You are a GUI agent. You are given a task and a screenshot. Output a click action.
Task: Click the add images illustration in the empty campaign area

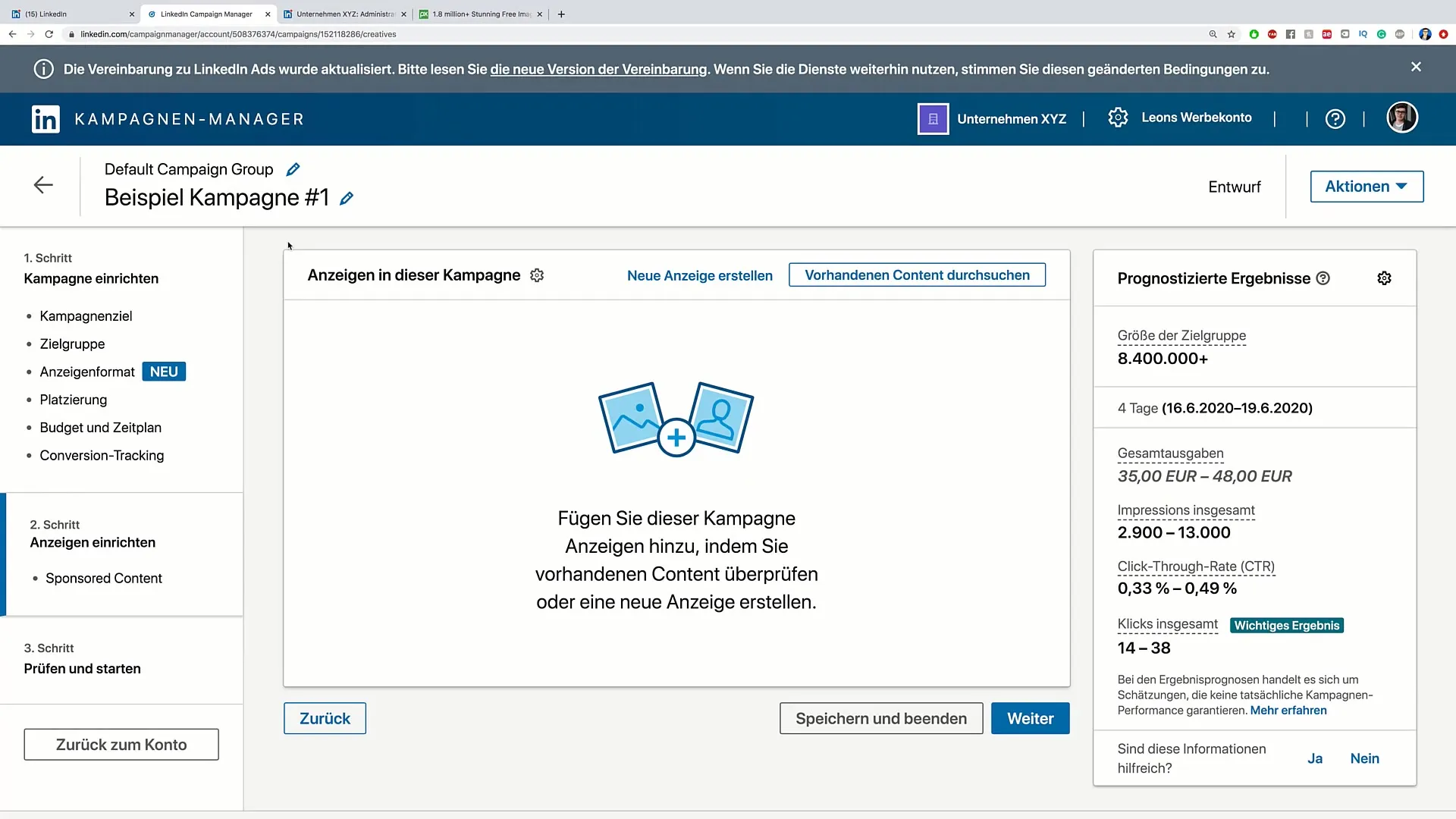[x=676, y=419]
